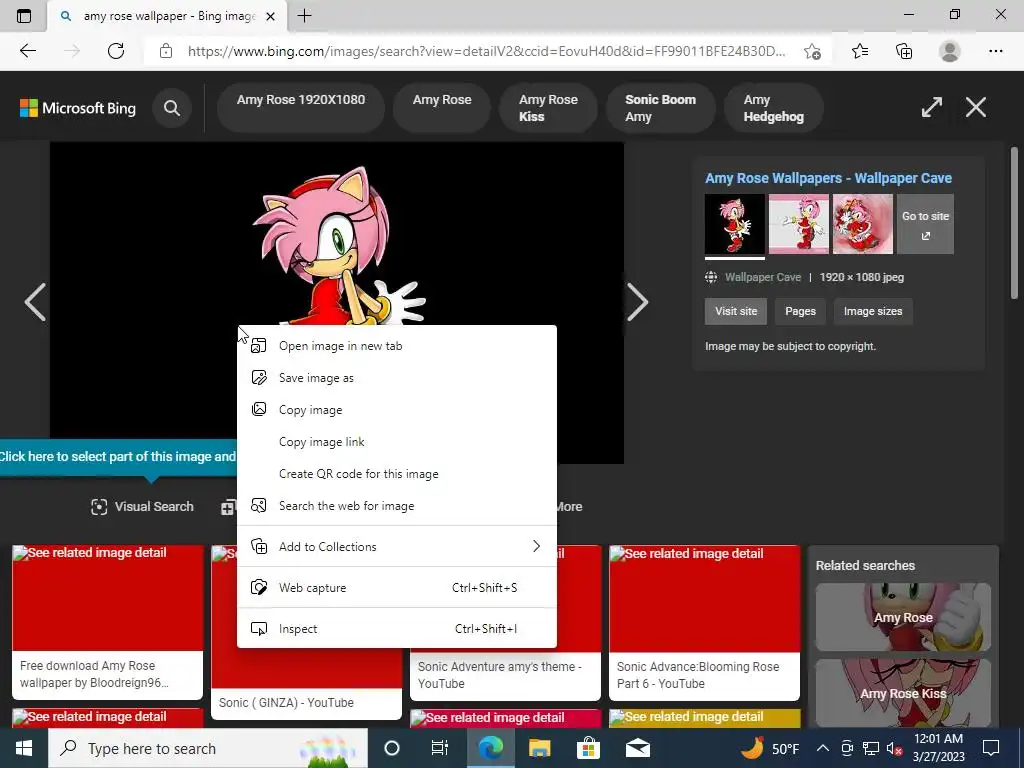Choose Save image as
The height and width of the screenshot is (768, 1024).
[397, 378]
